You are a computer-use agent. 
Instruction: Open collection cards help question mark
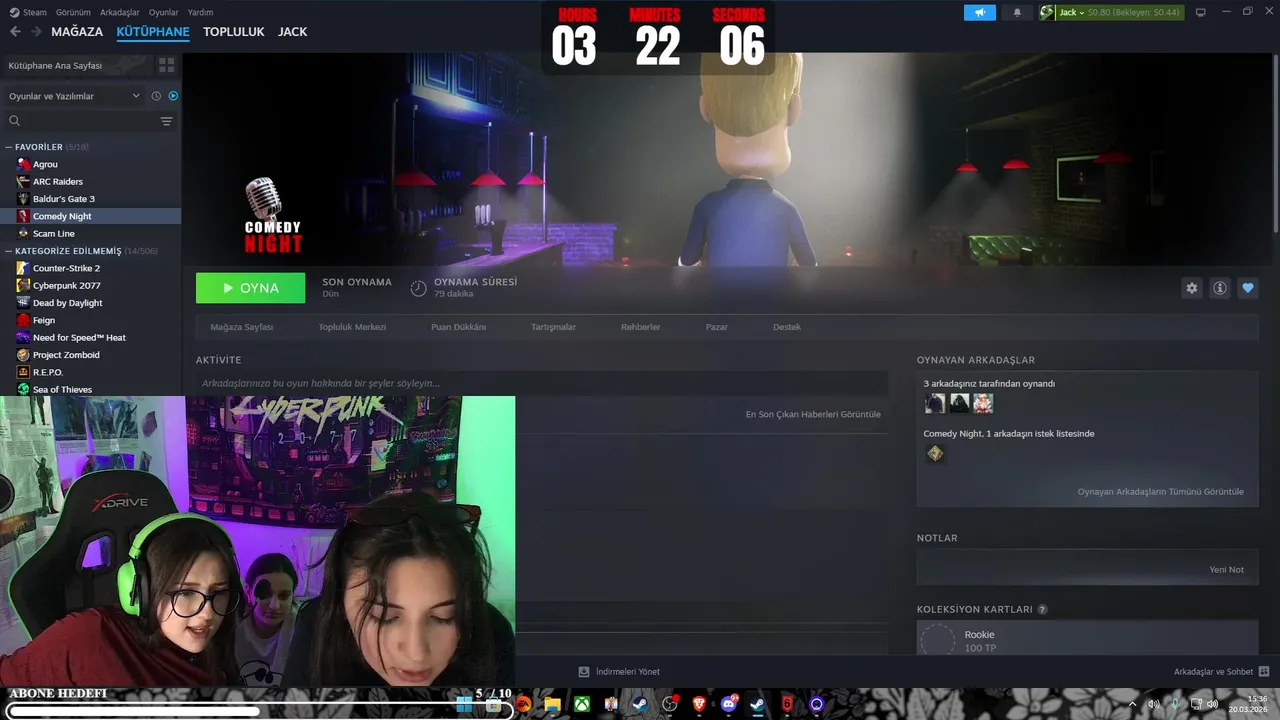(1042, 609)
